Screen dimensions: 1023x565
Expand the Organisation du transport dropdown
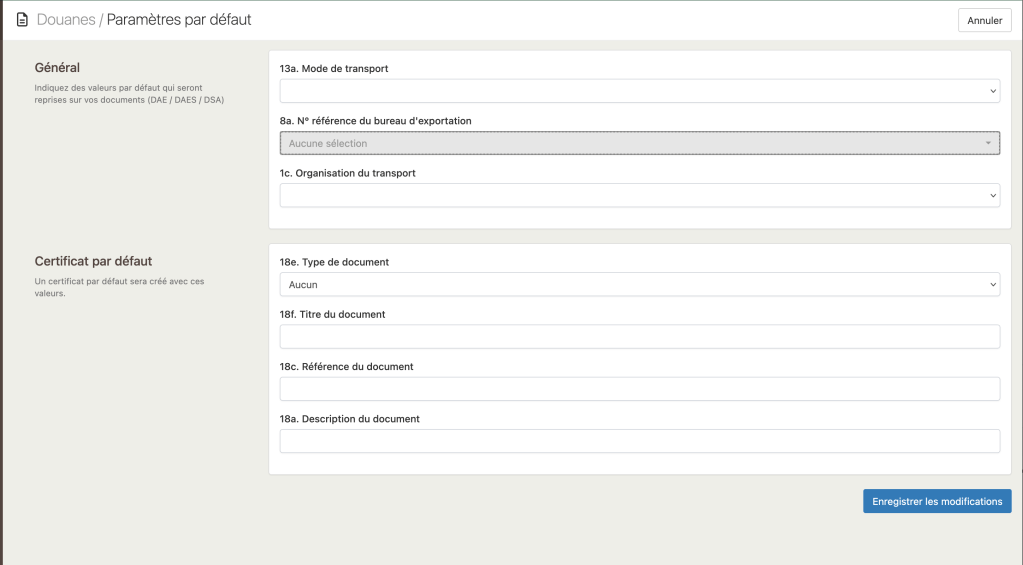tap(639, 195)
